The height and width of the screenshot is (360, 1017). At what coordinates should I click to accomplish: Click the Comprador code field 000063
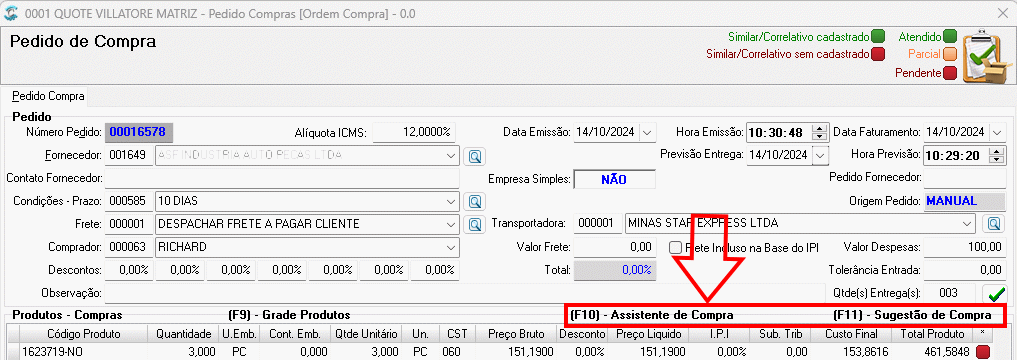129,247
